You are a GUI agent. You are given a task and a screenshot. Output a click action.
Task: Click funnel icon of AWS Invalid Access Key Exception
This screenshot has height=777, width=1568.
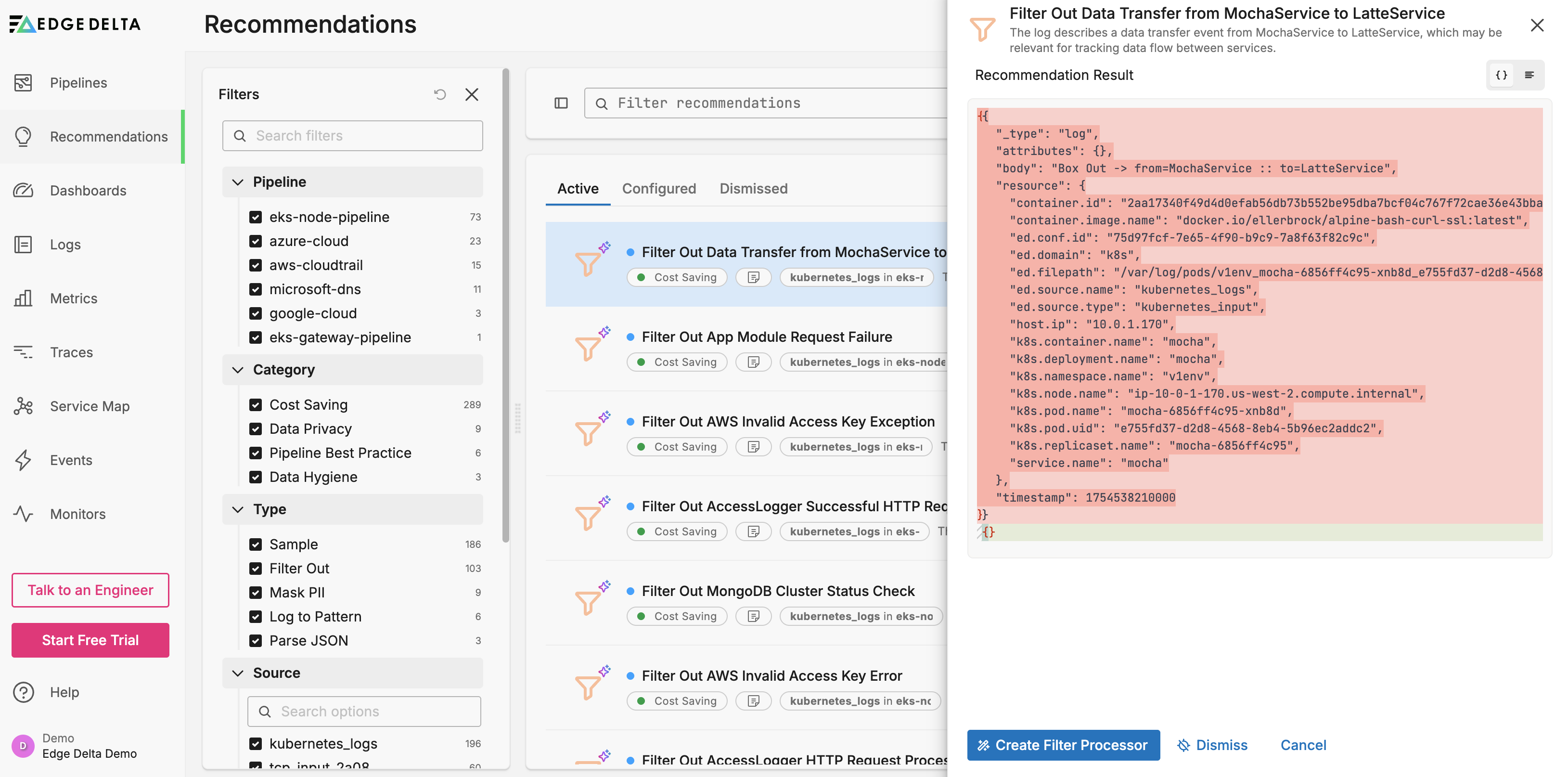(587, 433)
